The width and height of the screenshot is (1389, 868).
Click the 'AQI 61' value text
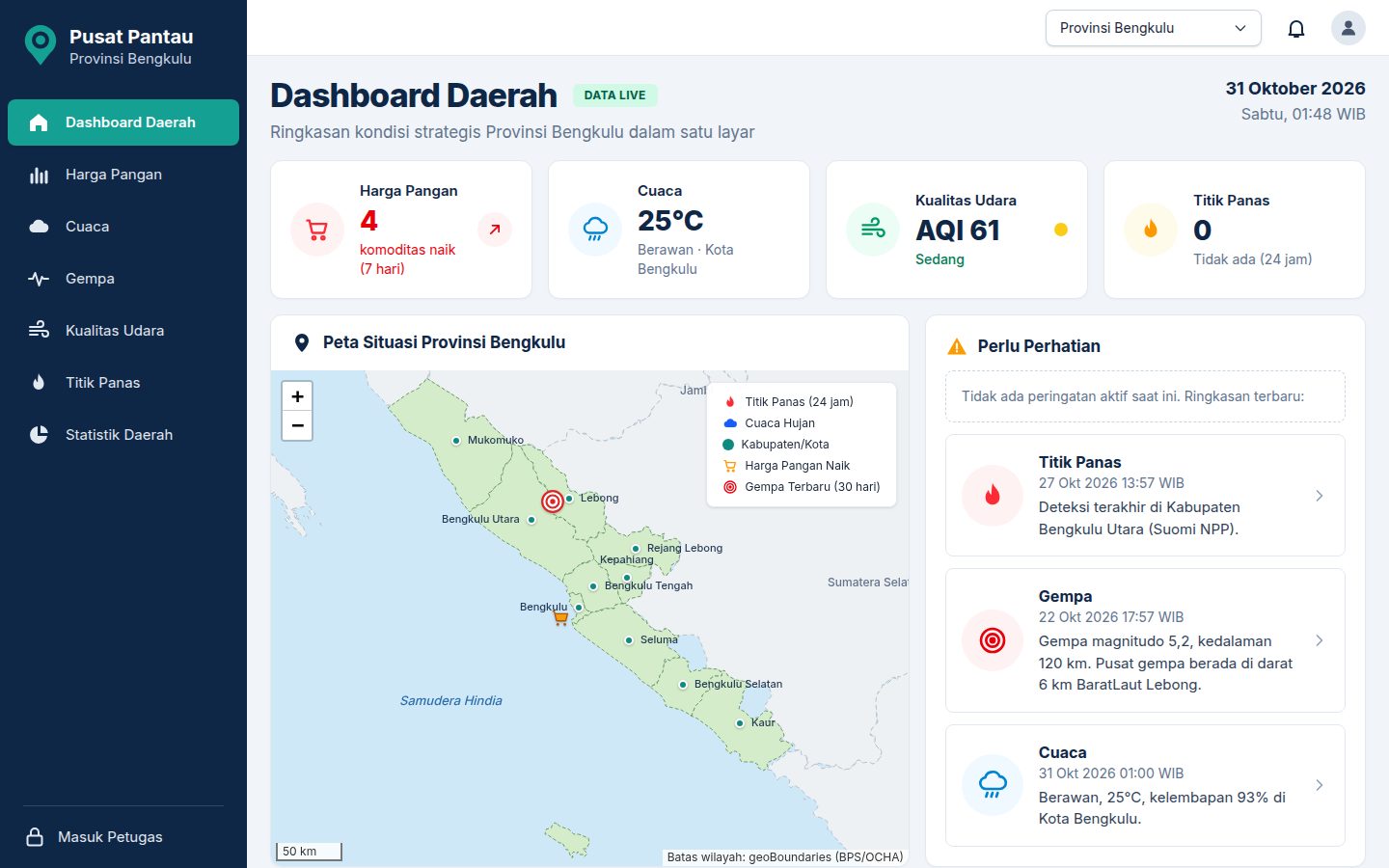(958, 231)
